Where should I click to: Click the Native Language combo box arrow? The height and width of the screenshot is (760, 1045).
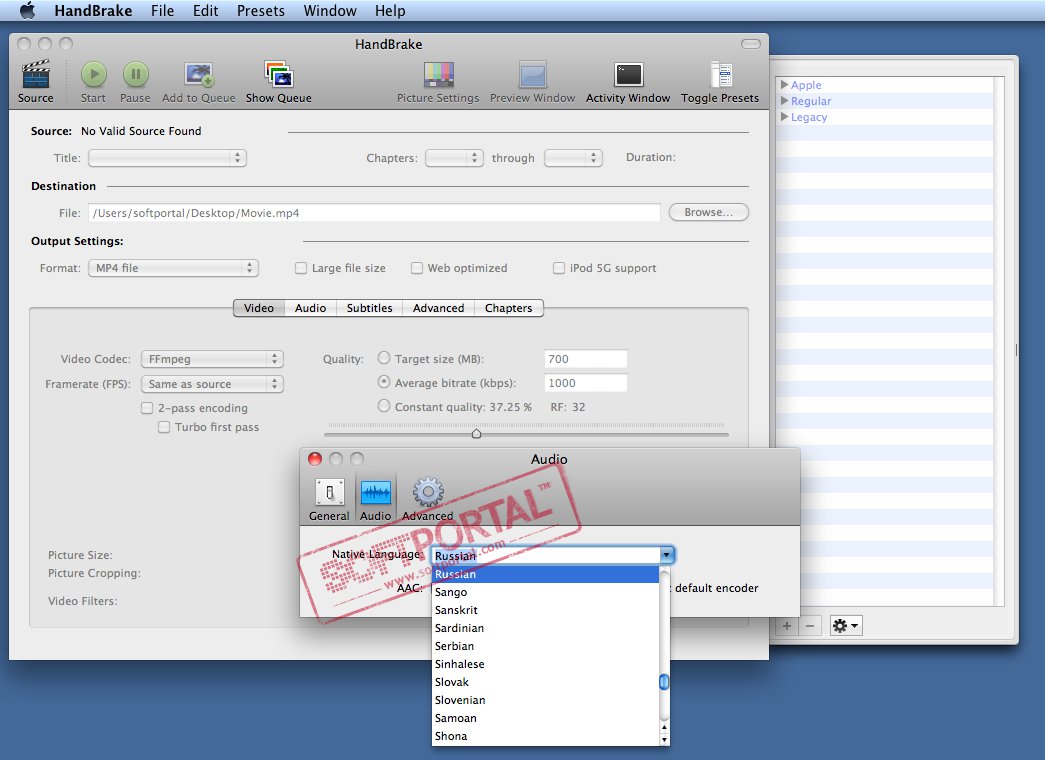coord(666,555)
